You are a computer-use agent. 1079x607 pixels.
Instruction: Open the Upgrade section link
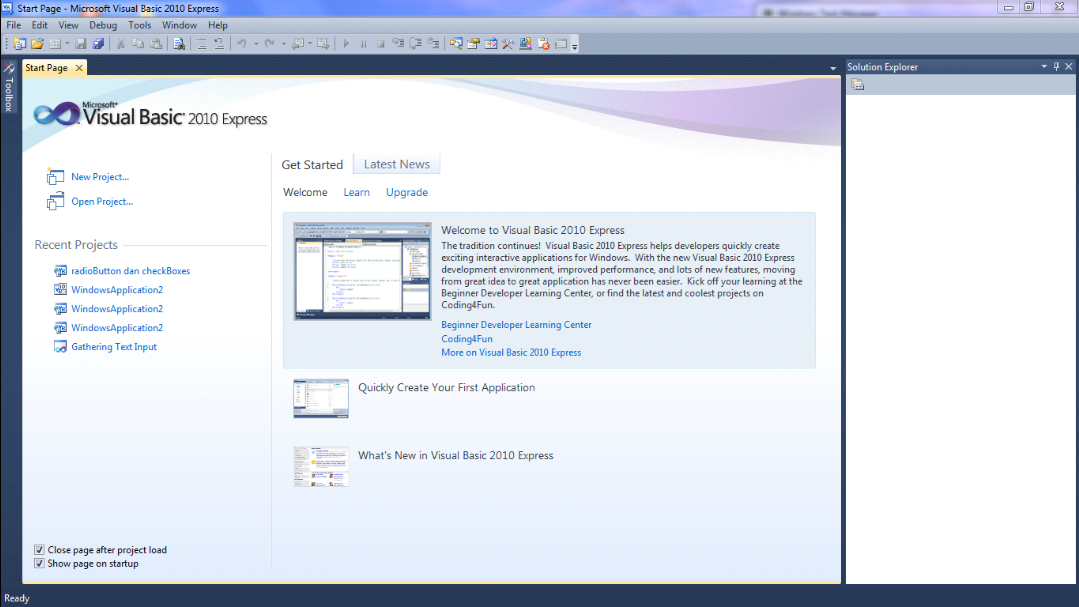(407, 192)
